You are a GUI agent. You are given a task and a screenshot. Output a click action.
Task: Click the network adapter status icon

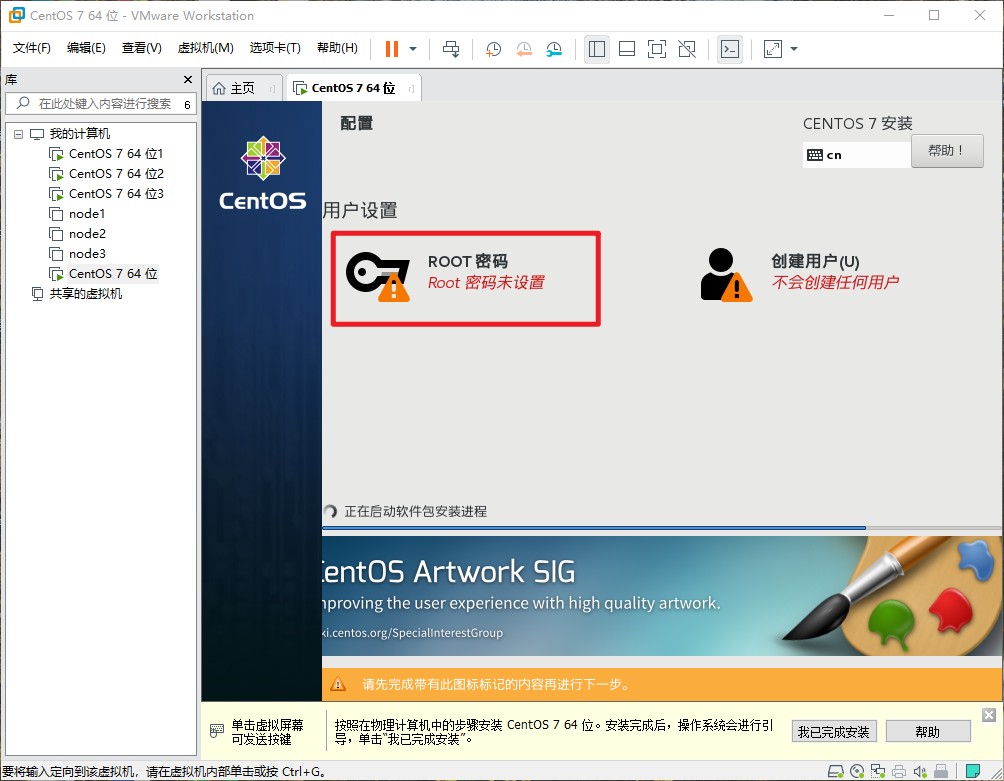[878, 771]
